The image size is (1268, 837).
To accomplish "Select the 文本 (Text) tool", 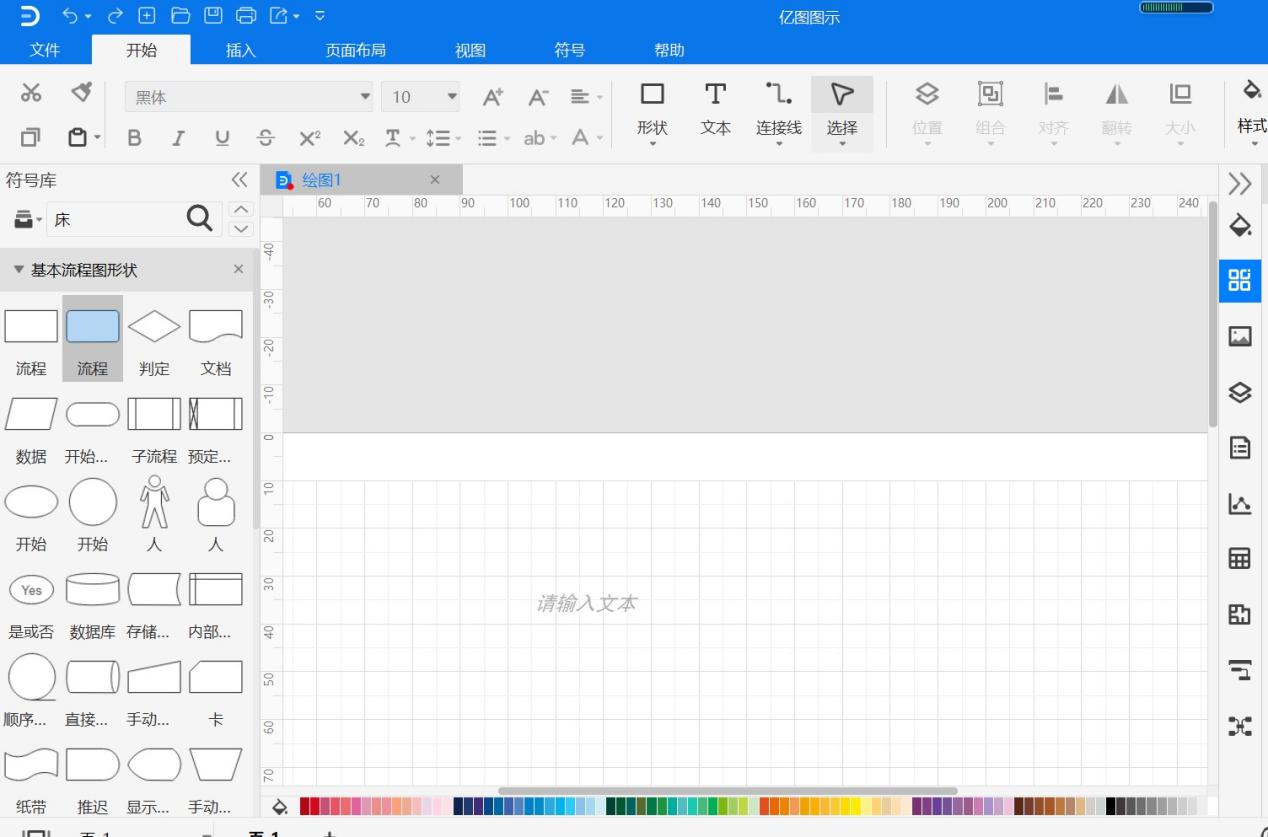I will pyautogui.click(x=715, y=109).
